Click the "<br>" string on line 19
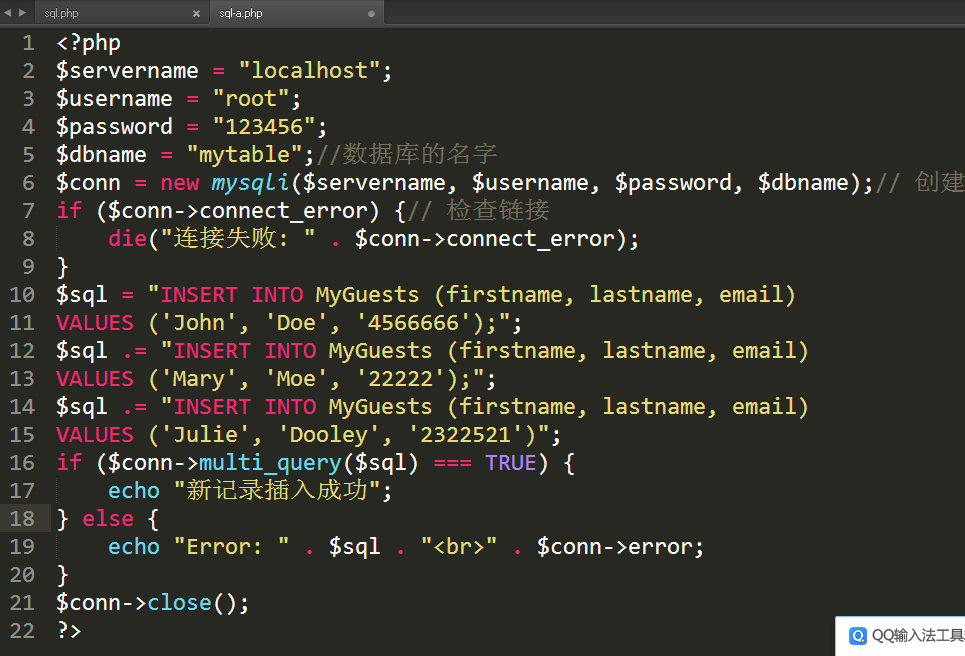 (x=459, y=547)
